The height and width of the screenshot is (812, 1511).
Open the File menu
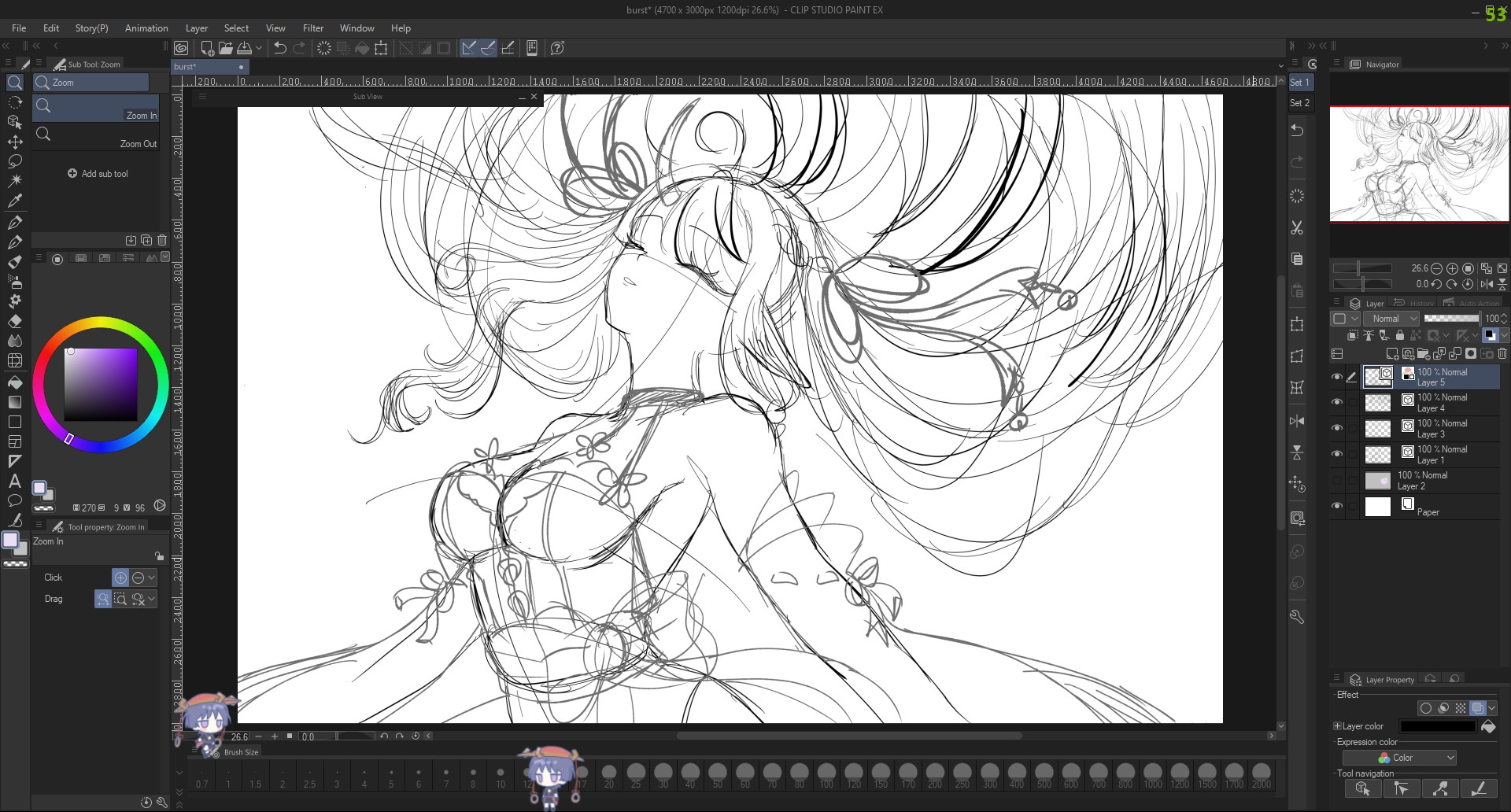(x=19, y=28)
